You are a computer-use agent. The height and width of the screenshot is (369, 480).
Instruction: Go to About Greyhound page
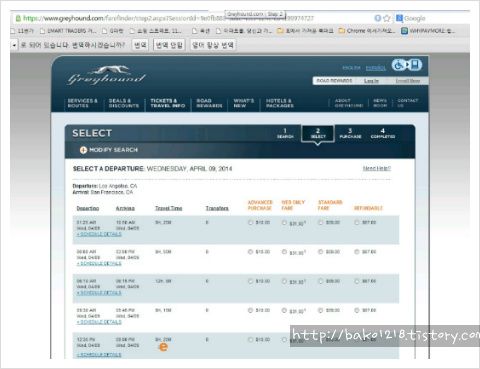click(x=349, y=103)
